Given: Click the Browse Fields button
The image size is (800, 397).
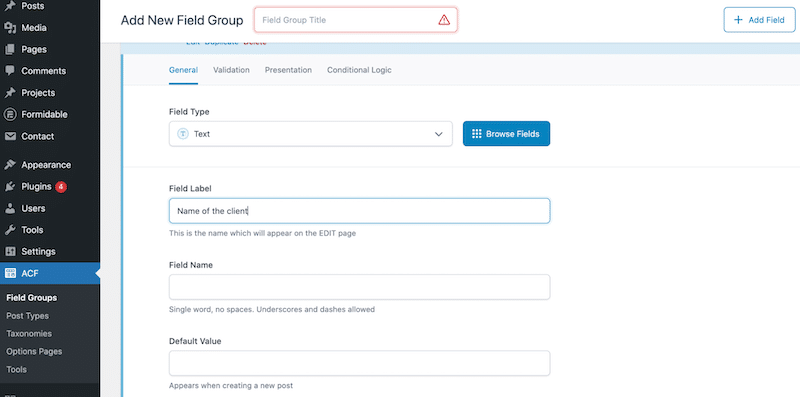Looking at the screenshot, I should 506,134.
